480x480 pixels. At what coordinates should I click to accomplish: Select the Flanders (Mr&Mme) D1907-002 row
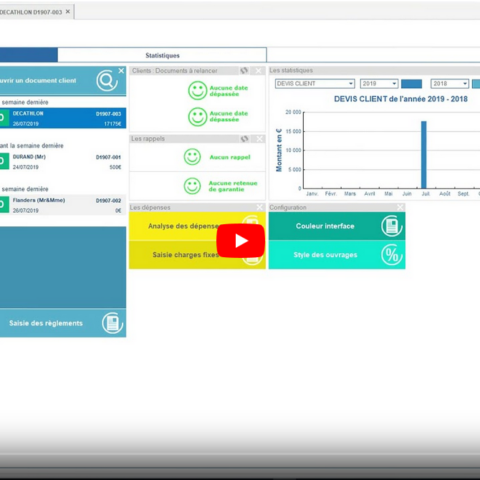(63, 205)
